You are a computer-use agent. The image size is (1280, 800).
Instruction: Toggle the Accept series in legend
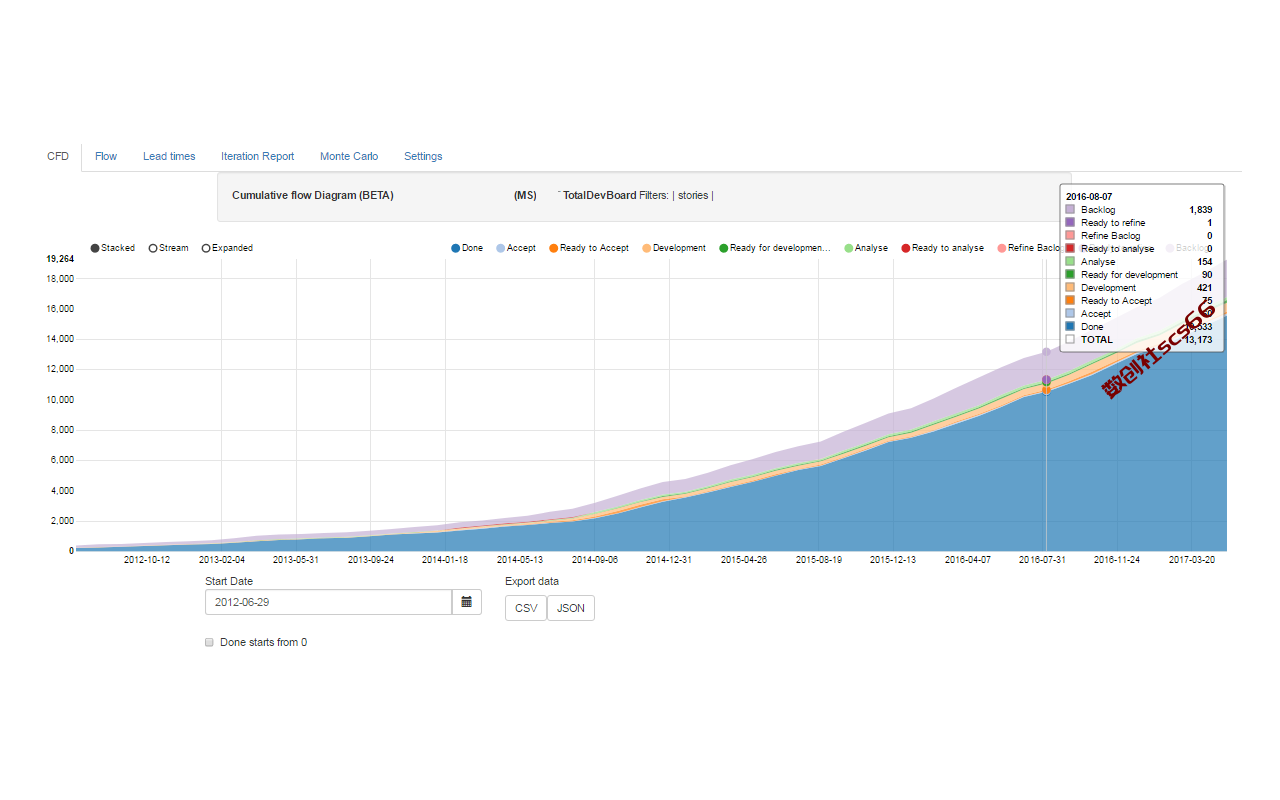click(x=516, y=248)
